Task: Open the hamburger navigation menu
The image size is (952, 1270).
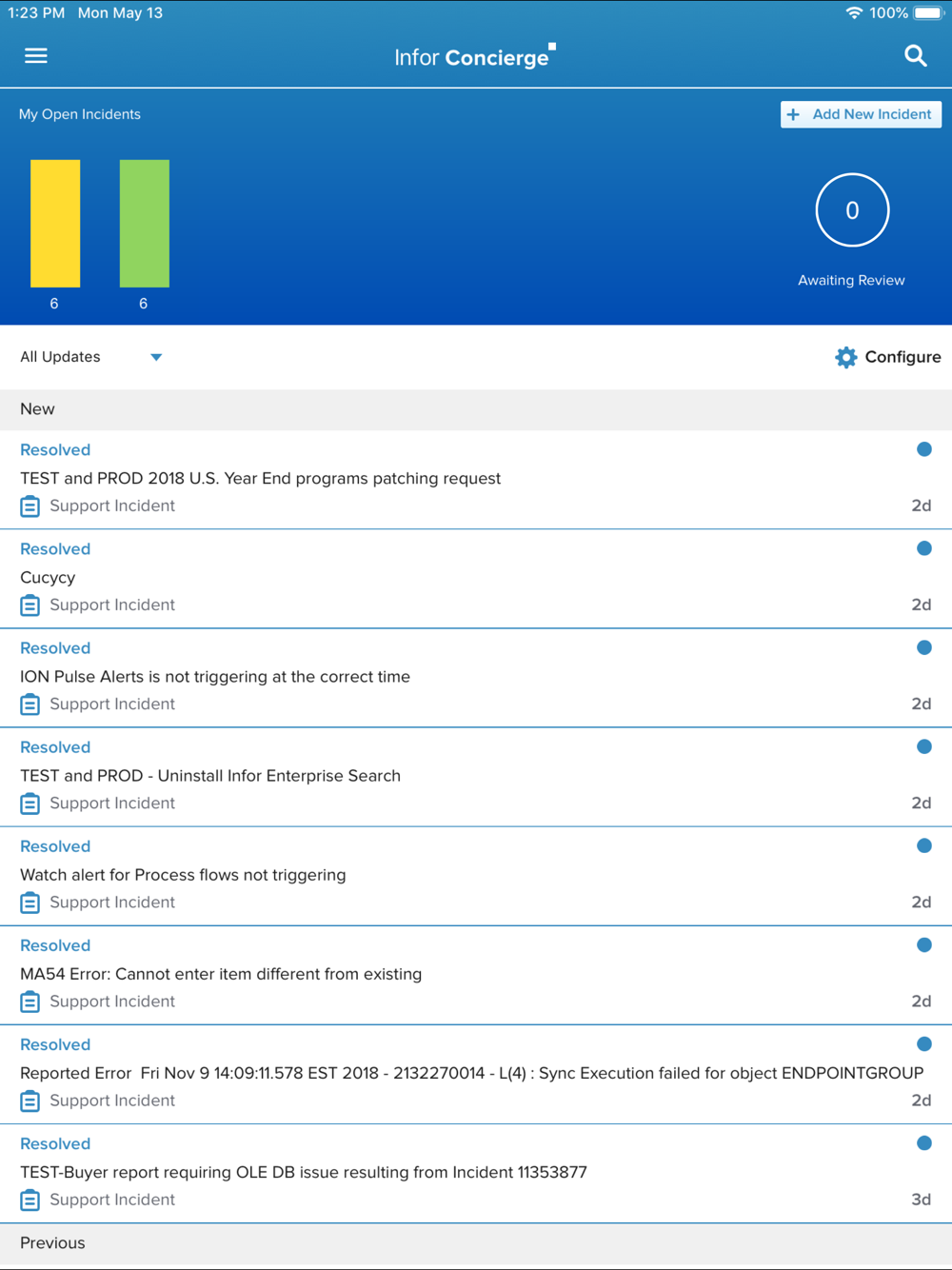Action: pyautogui.click(x=36, y=56)
